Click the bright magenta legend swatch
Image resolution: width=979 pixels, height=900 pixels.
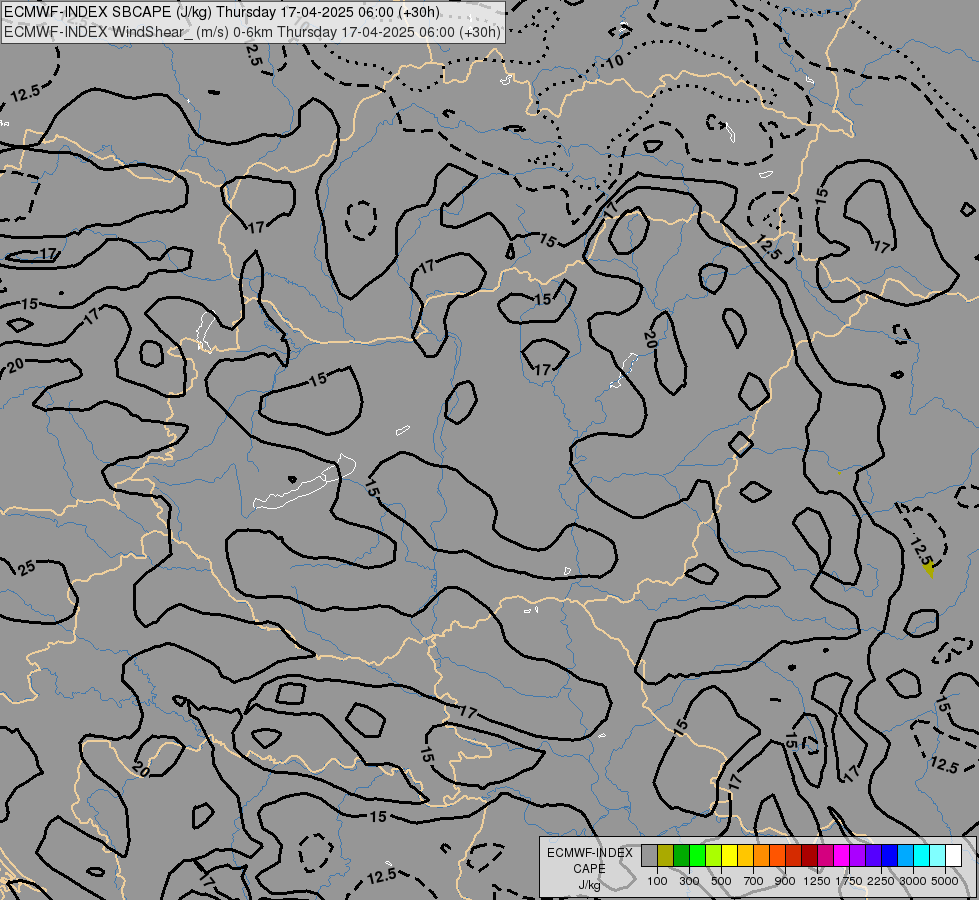pos(841,856)
